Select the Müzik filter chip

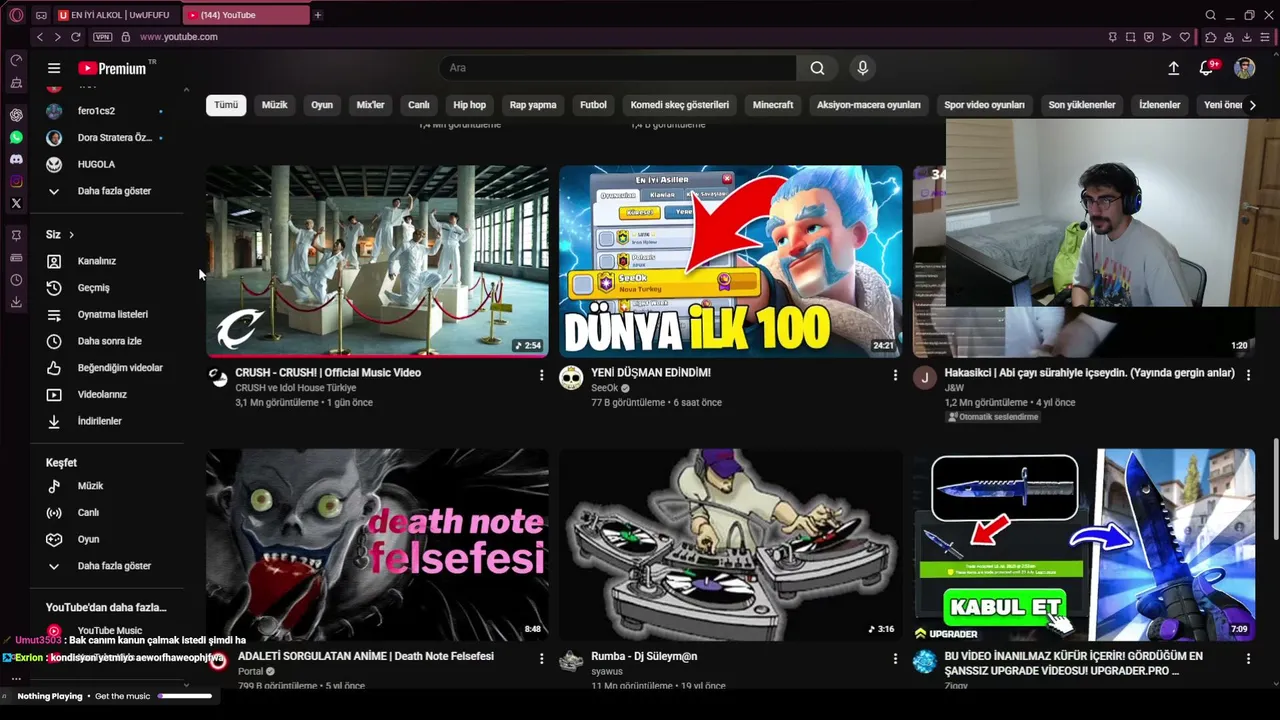click(275, 105)
